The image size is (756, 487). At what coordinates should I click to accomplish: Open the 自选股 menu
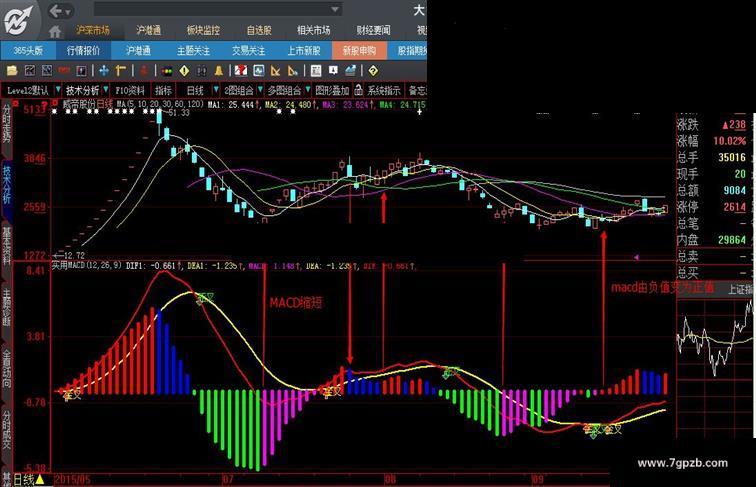click(259, 30)
